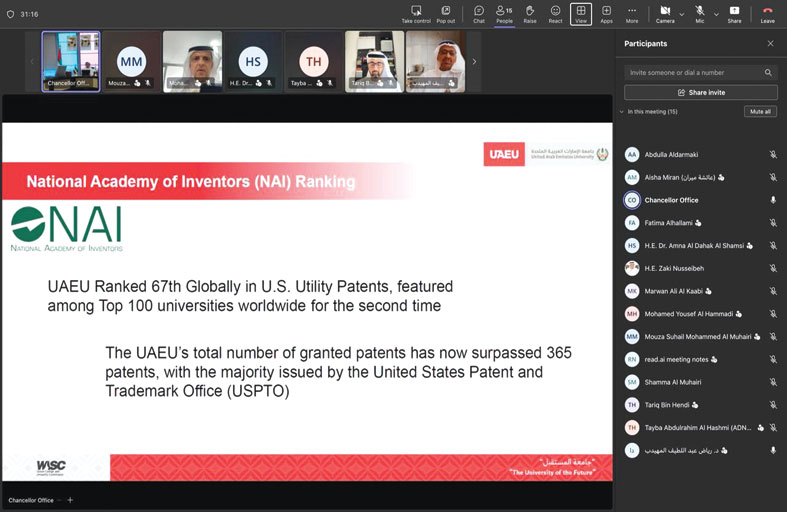This screenshot has width=787, height=512.
Task: Click the Share screen icon
Action: click(x=734, y=13)
